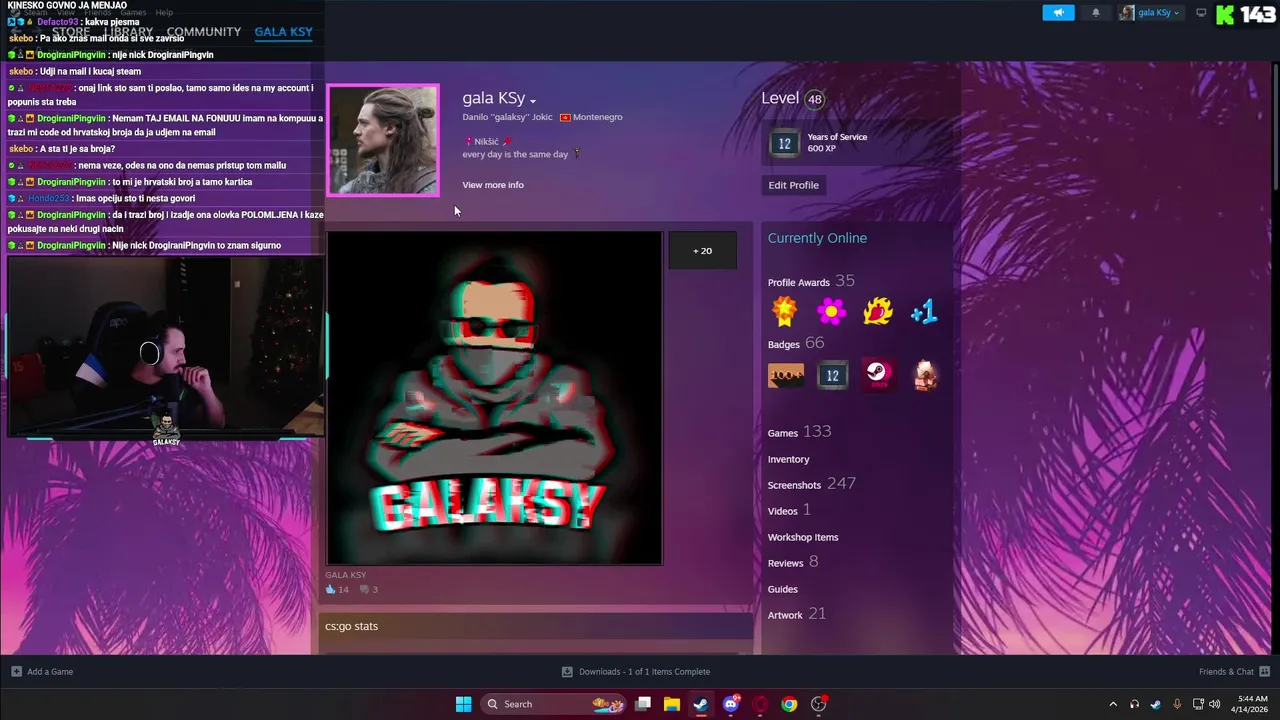Show the +20 more showcase items
1280x720 pixels.
click(x=702, y=251)
